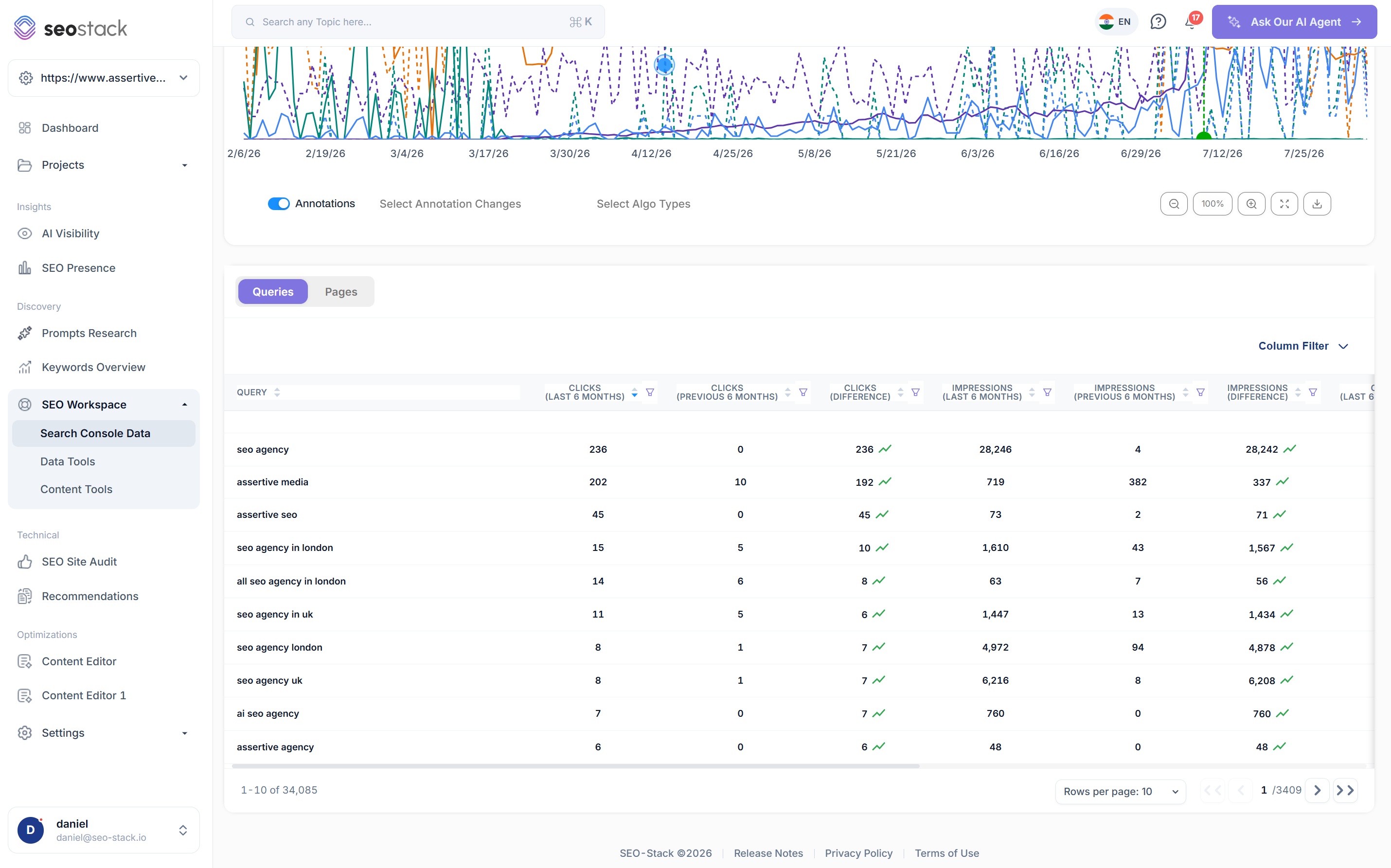Click the green marker near 7/12/26
The width and height of the screenshot is (1391, 868).
(x=1204, y=136)
